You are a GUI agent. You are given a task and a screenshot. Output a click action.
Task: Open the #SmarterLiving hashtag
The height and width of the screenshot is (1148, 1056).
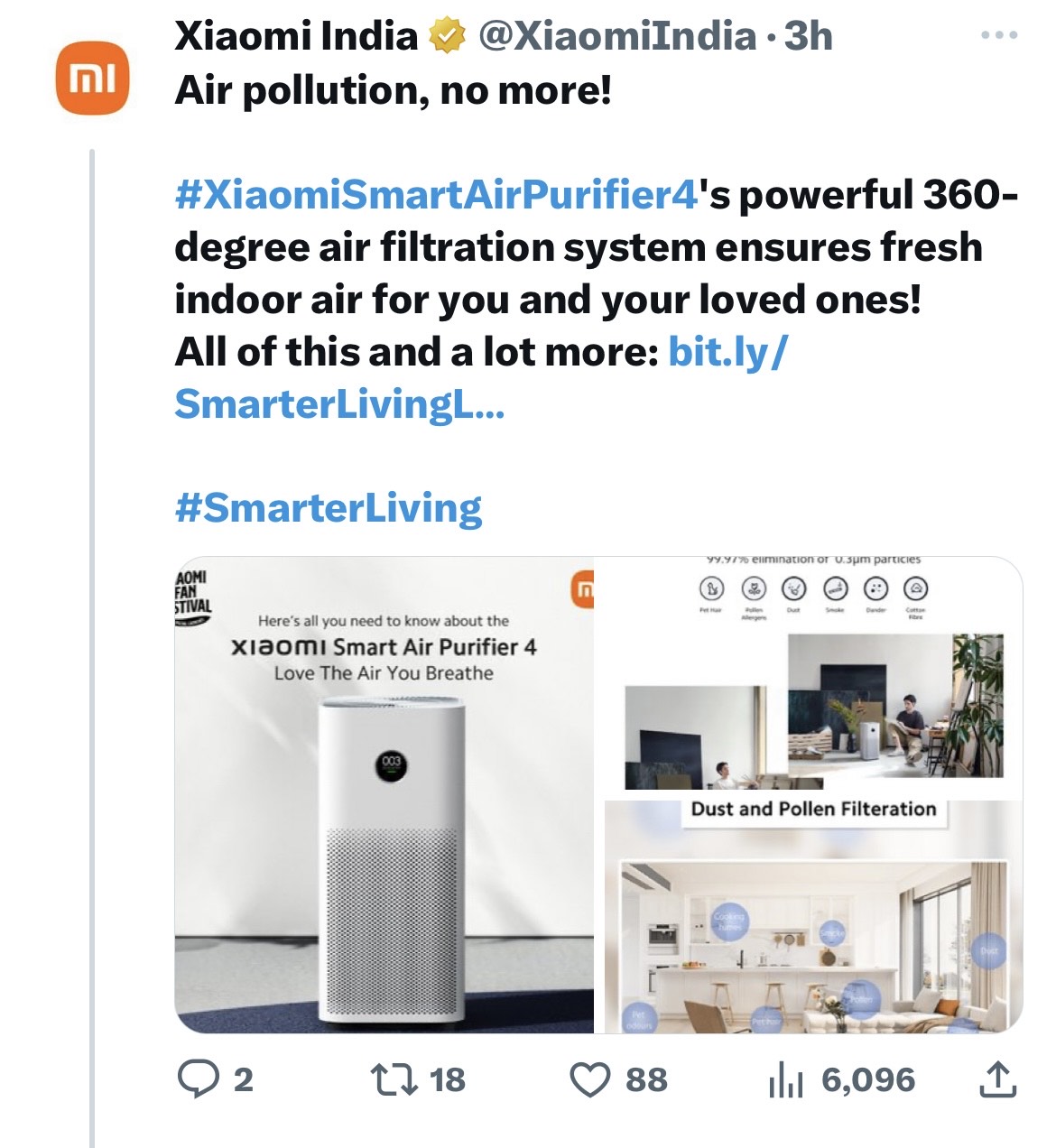point(329,507)
